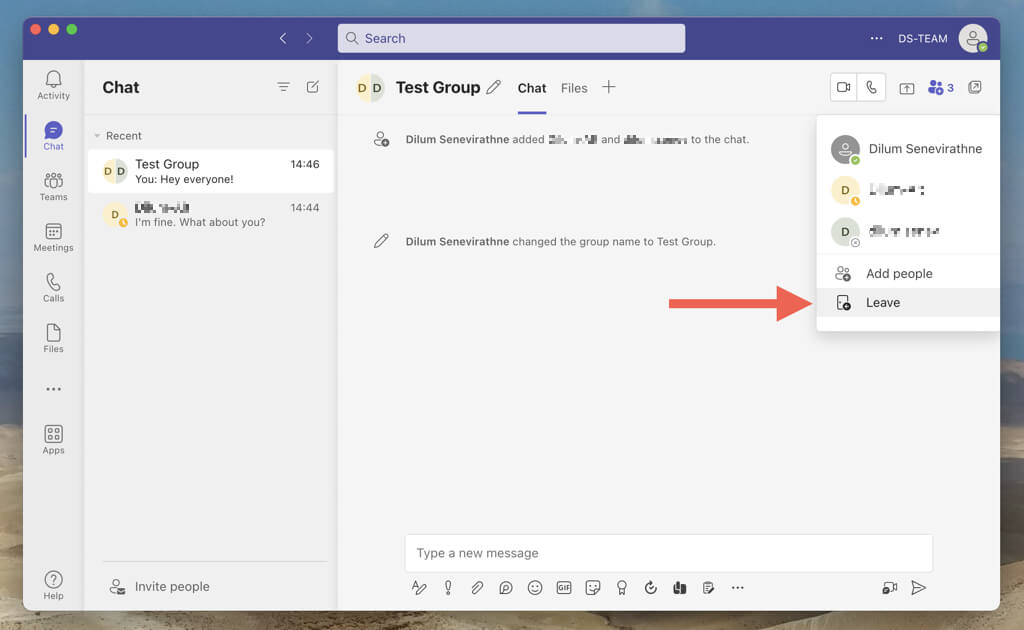Open the meet now video icon
This screenshot has width=1024, height=630.
(889, 588)
